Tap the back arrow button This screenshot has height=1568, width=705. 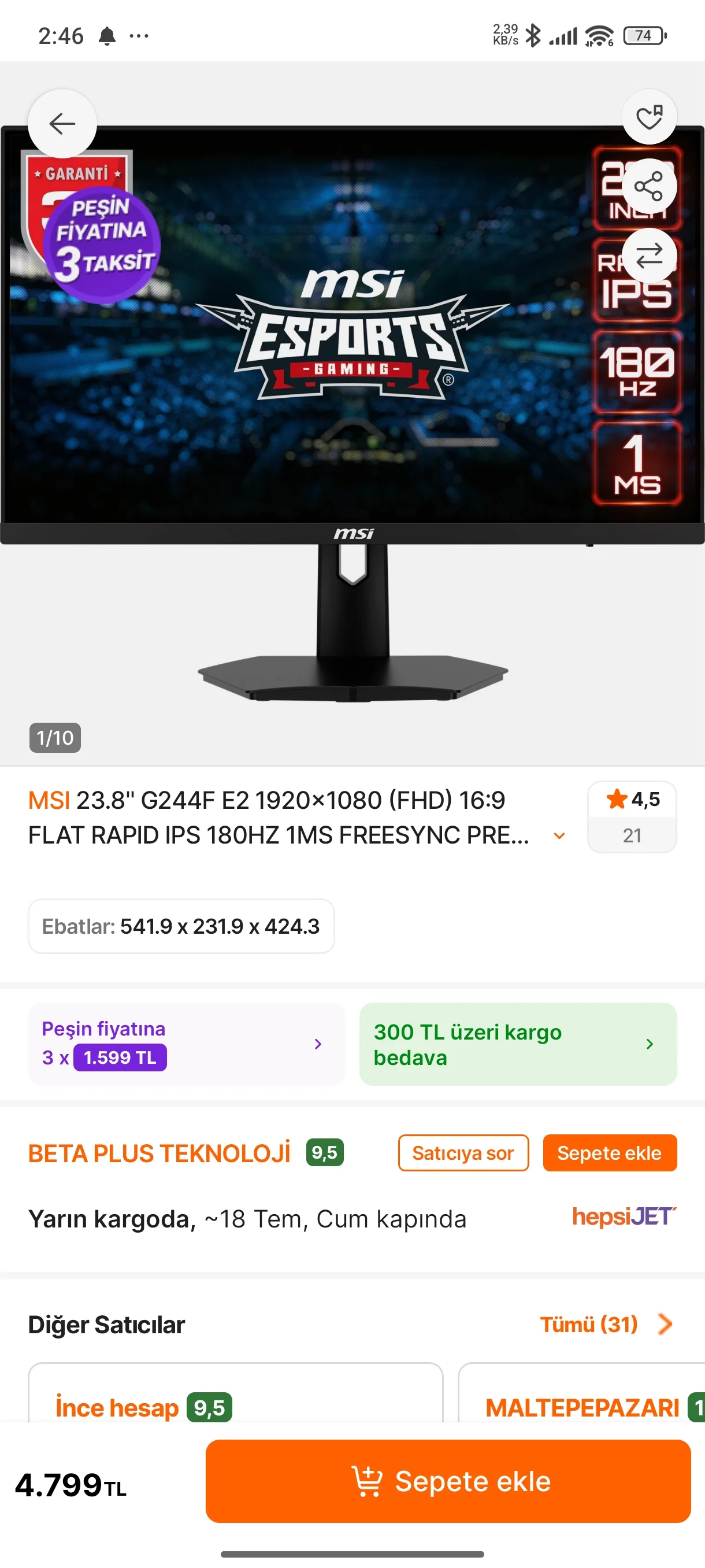point(62,124)
